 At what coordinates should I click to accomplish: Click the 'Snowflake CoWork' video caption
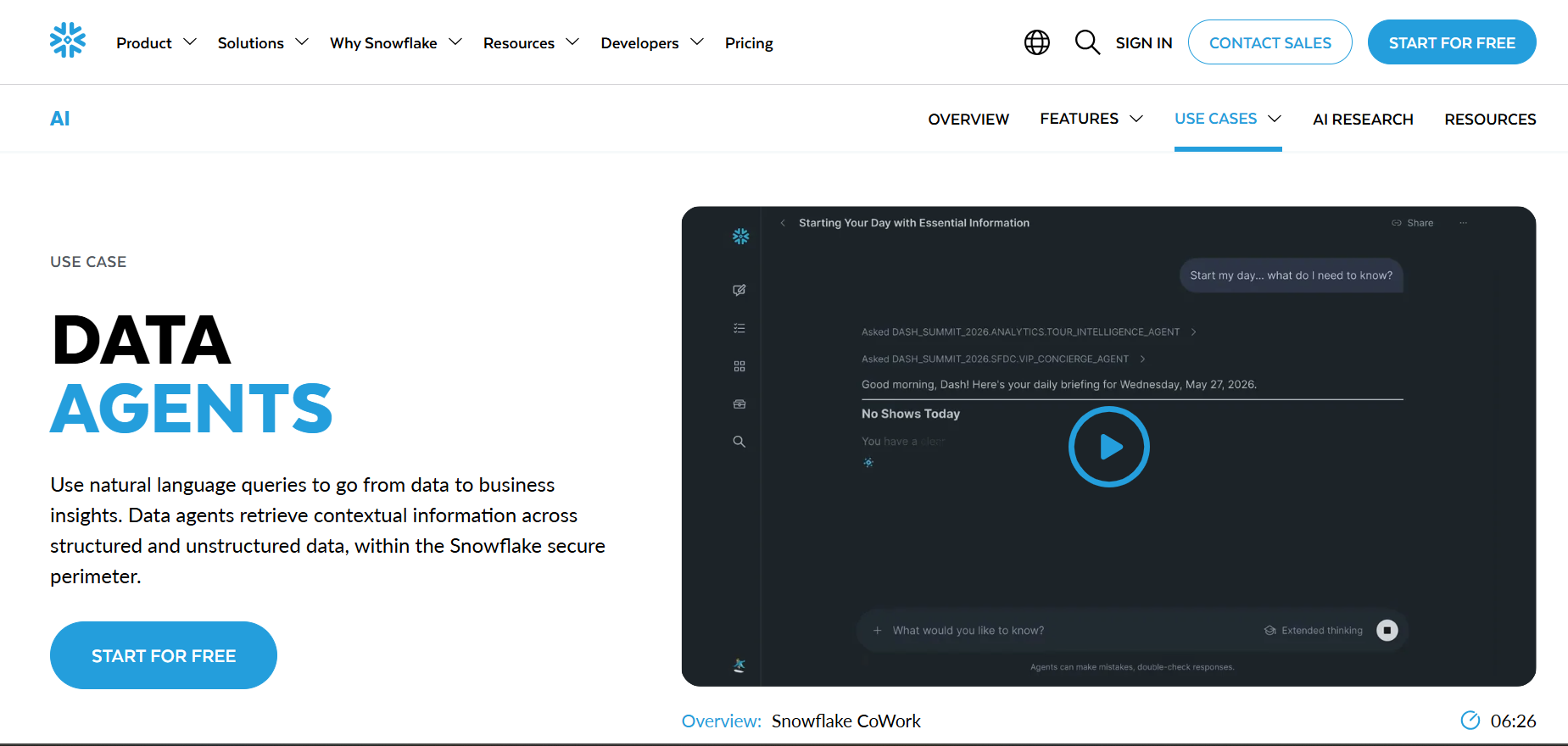coord(845,721)
